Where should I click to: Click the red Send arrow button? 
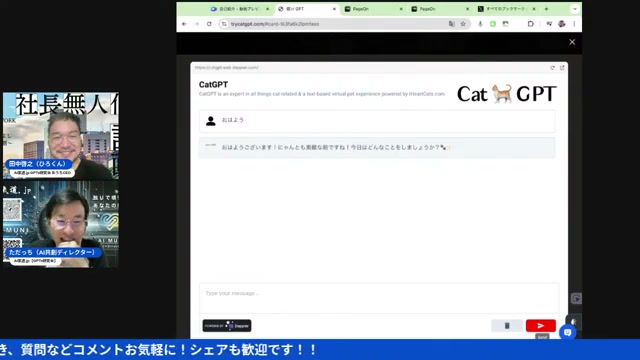click(540, 325)
